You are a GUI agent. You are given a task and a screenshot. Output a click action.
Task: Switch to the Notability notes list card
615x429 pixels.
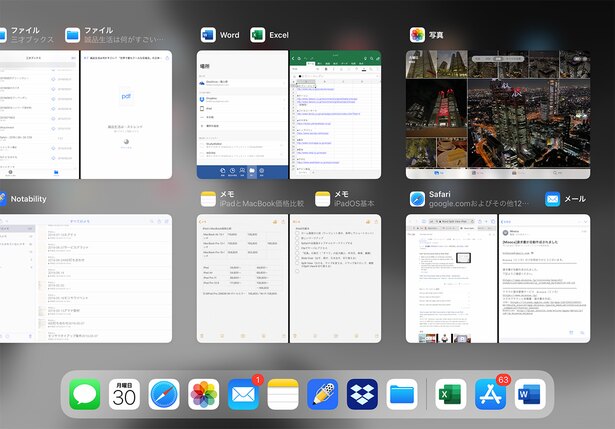click(x=86, y=278)
